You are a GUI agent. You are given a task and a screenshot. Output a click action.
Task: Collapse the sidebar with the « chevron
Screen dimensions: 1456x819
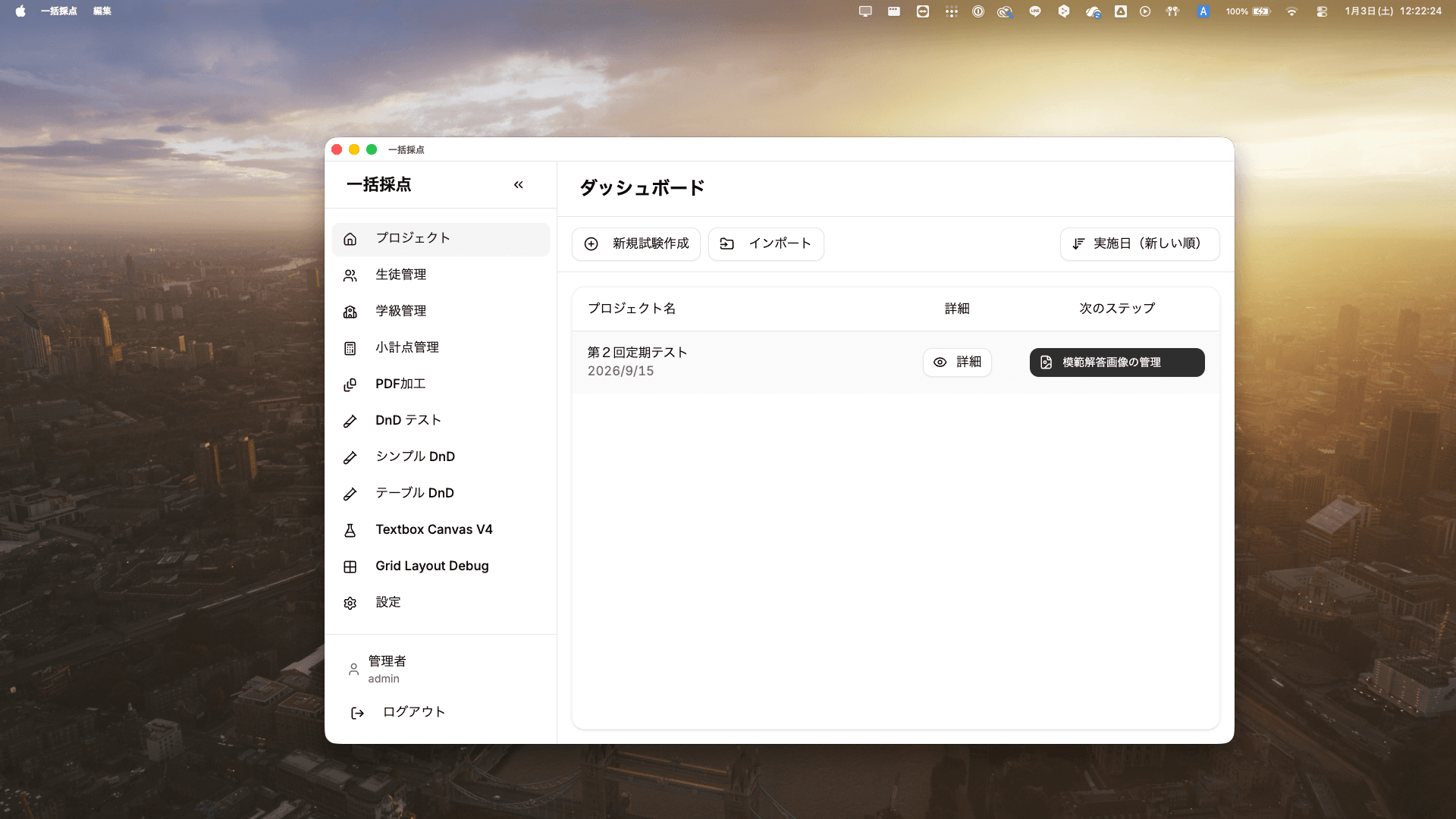point(519,184)
